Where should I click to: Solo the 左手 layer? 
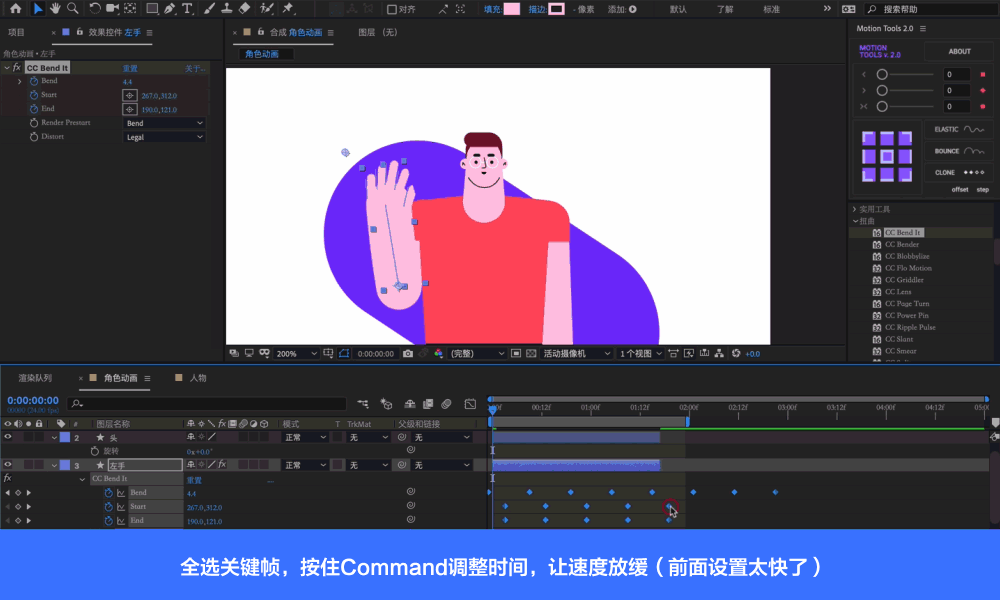tap(27, 465)
